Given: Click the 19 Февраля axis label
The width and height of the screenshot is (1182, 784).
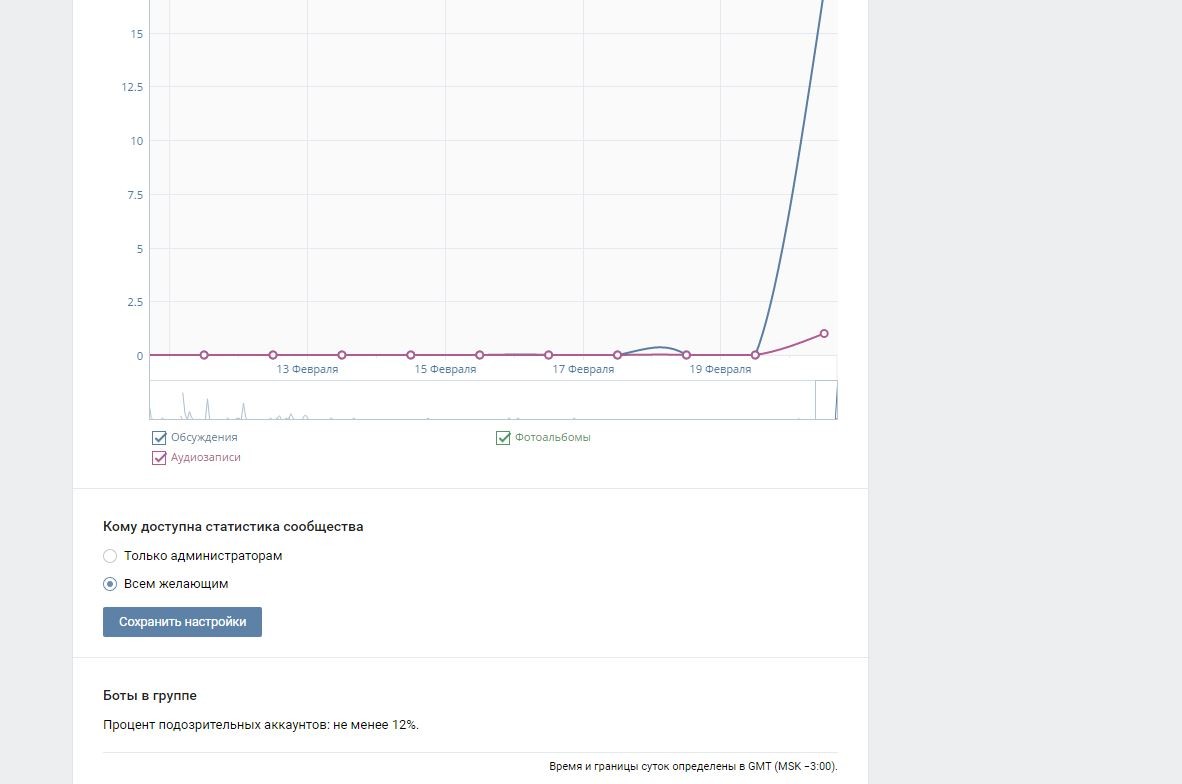Looking at the screenshot, I should [720, 370].
